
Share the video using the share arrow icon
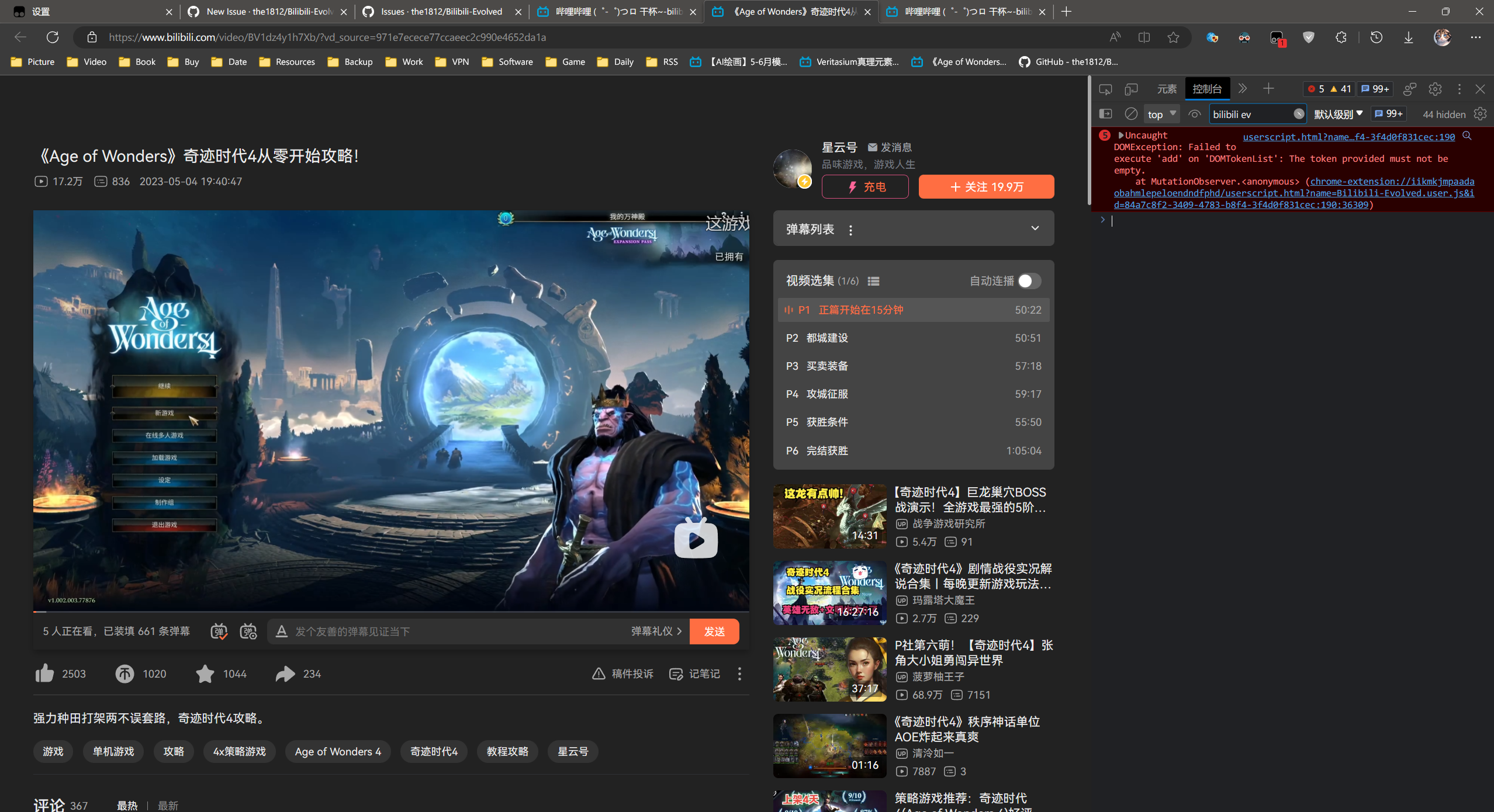coord(285,674)
